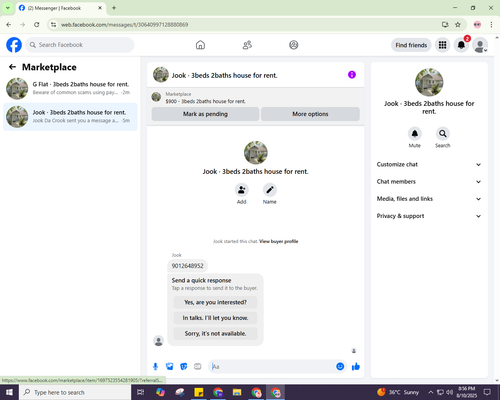Focus the Aa message input
Screen dimensions: 500x400
[273, 367]
